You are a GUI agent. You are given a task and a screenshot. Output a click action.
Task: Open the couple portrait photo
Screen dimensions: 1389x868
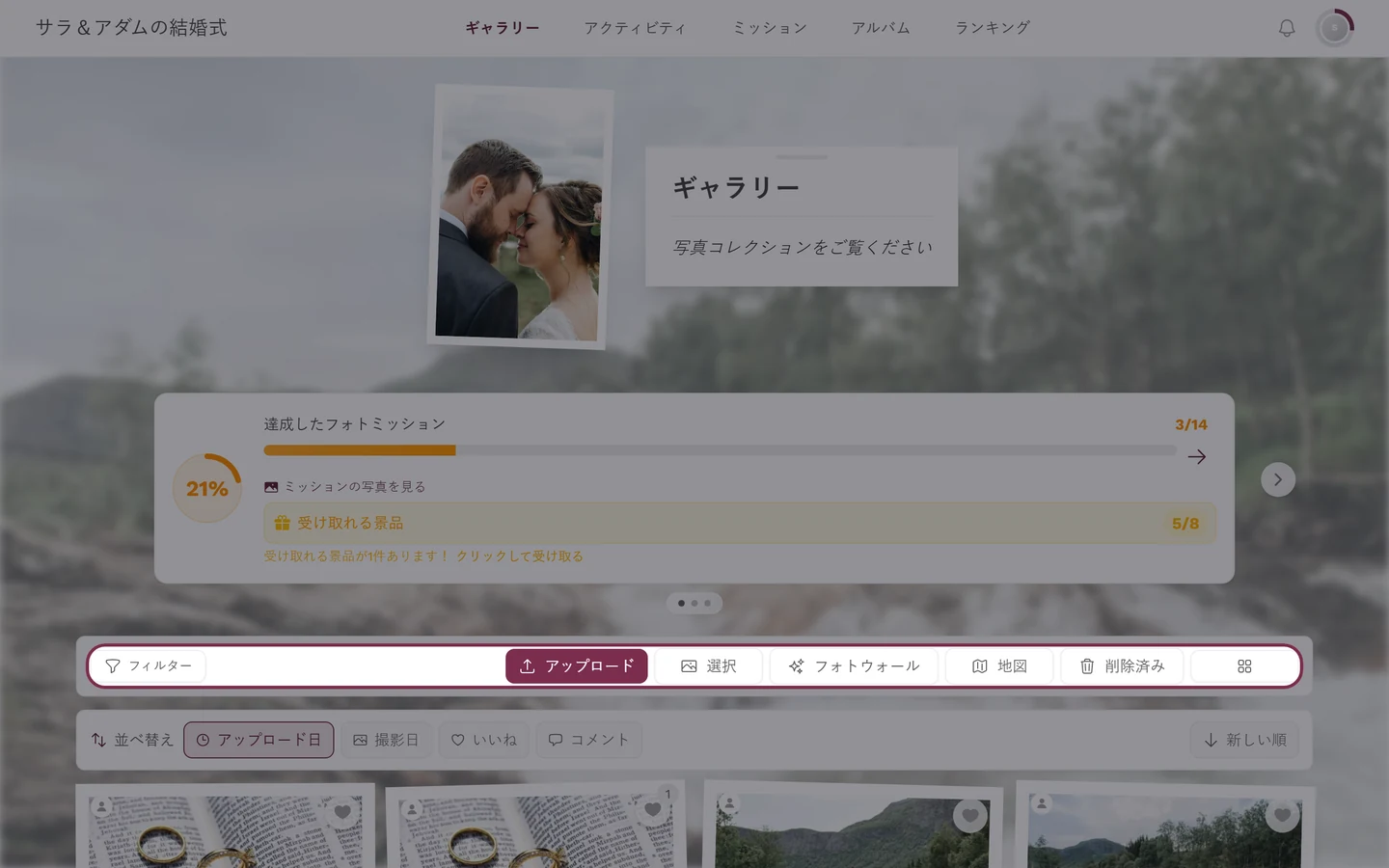pos(521,217)
